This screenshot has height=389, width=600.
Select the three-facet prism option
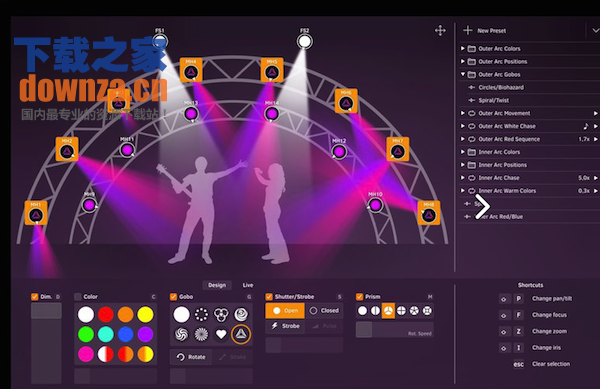point(388,311)
